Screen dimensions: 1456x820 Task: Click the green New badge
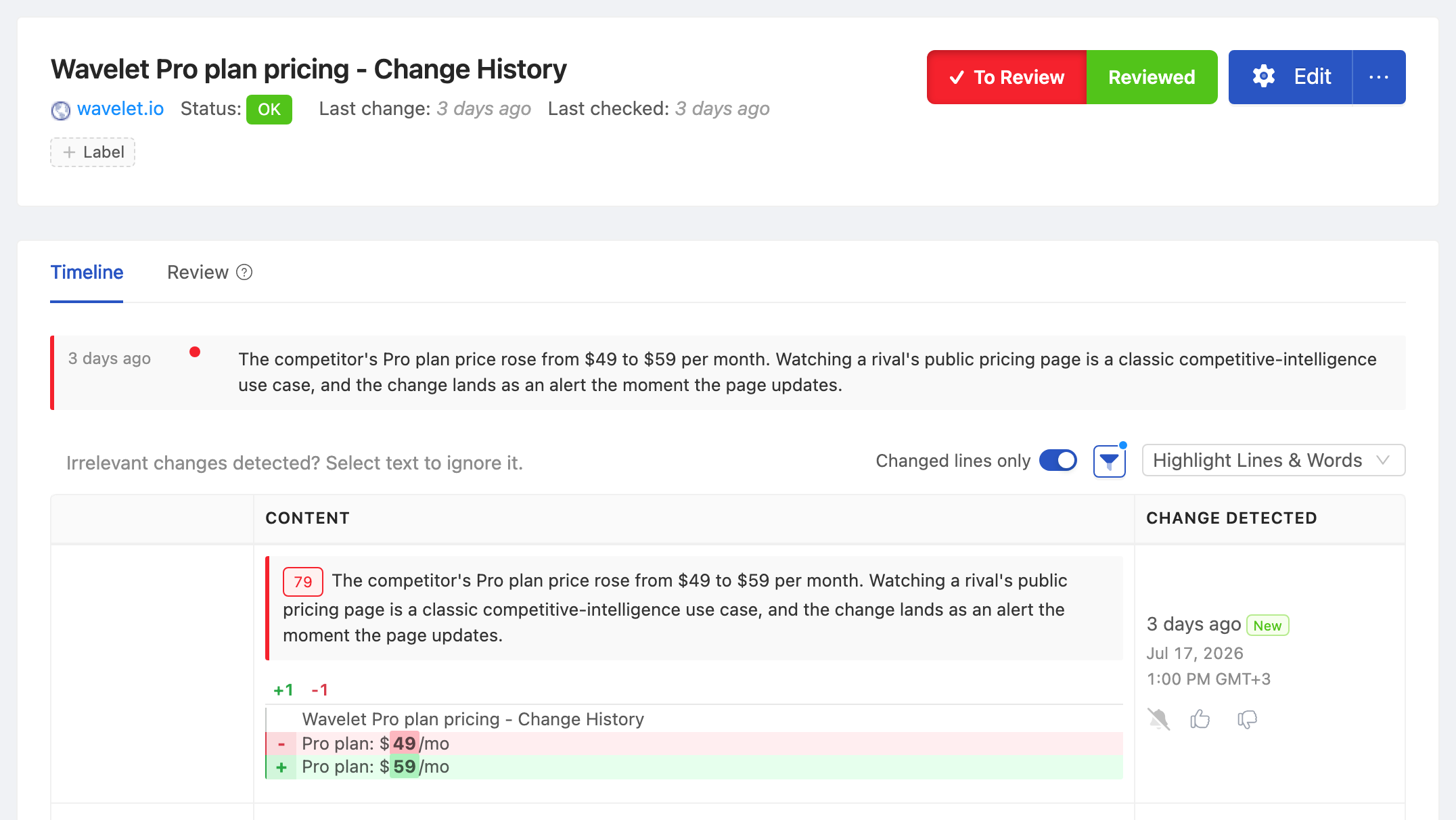pos(1267,625)
